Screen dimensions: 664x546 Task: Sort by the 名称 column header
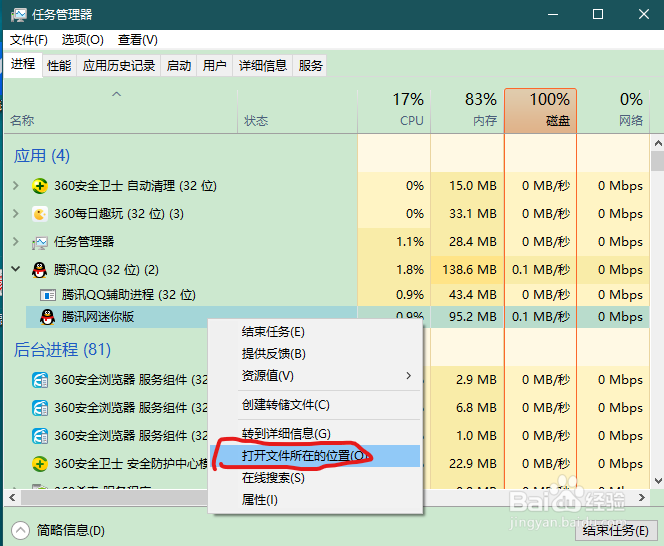(121, 111)
